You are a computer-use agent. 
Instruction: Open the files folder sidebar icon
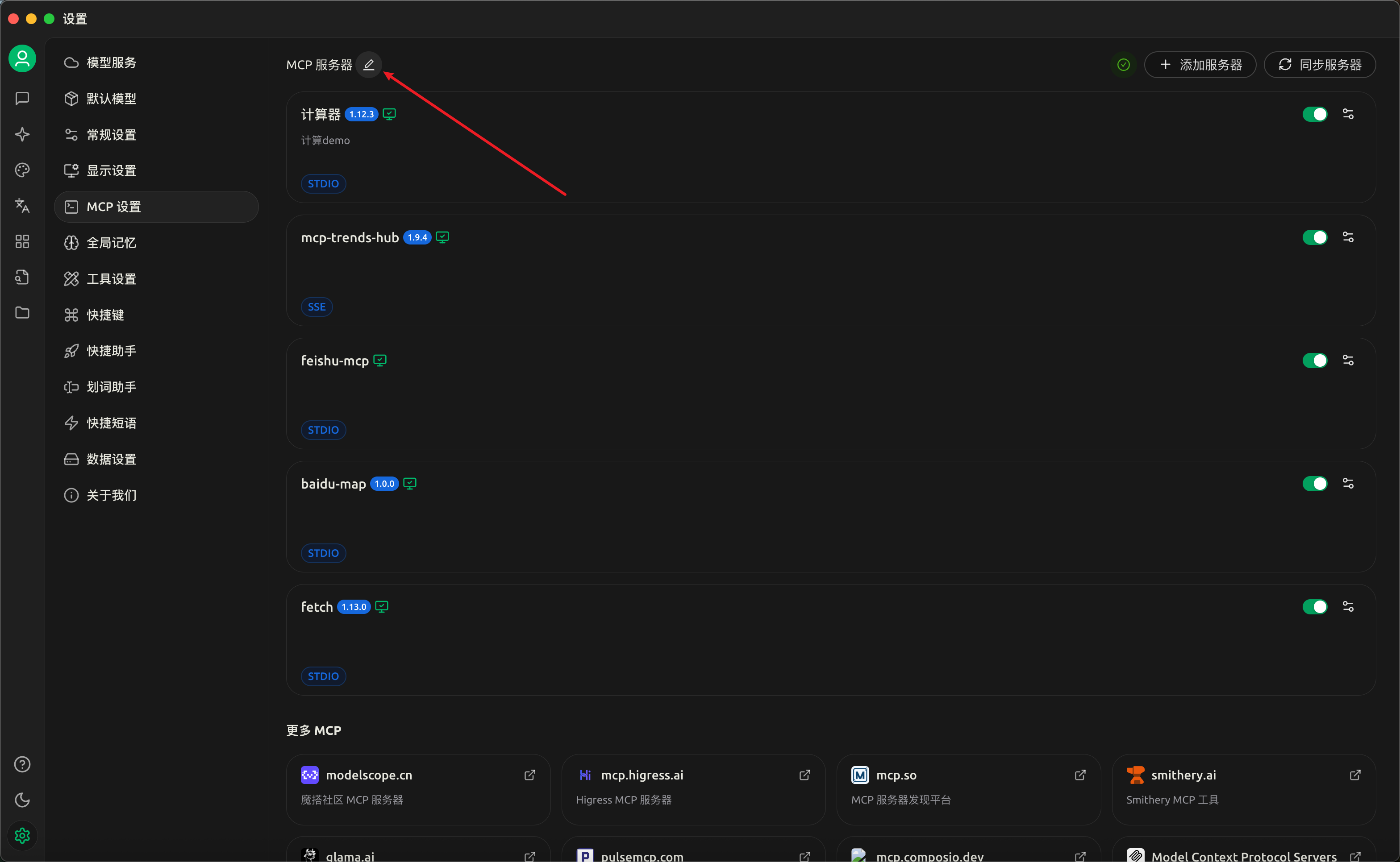tap(22, 313)
